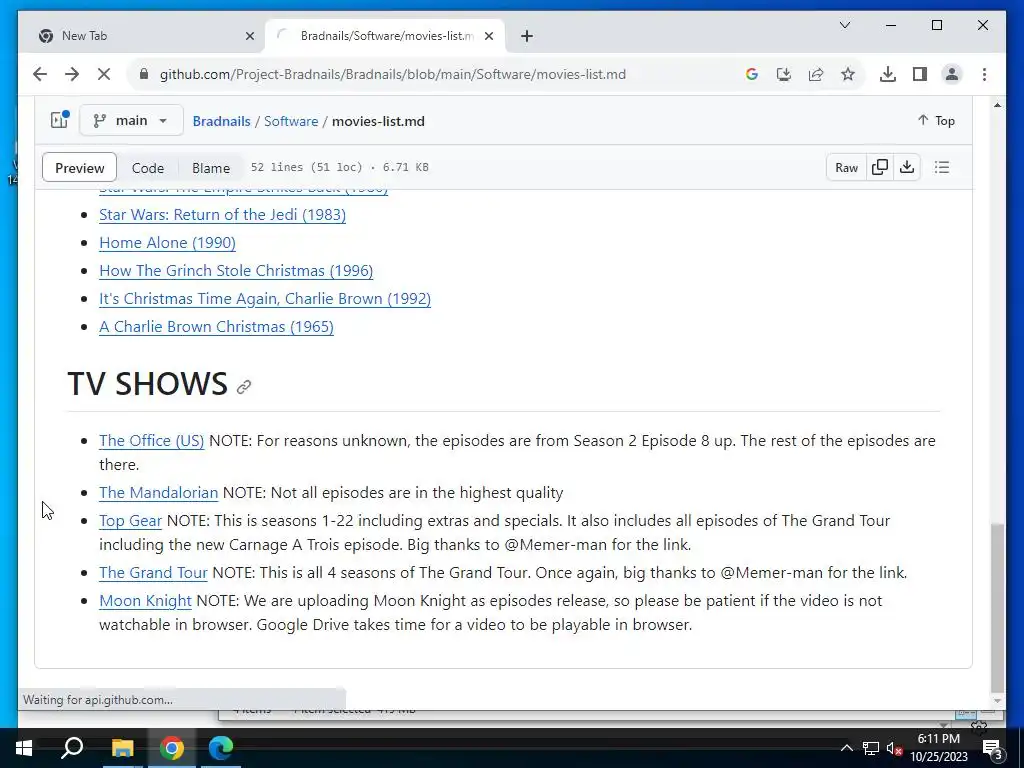Open Chrome three-dot menu
This screenshot has width=1024, height=768.
point(984,74)
